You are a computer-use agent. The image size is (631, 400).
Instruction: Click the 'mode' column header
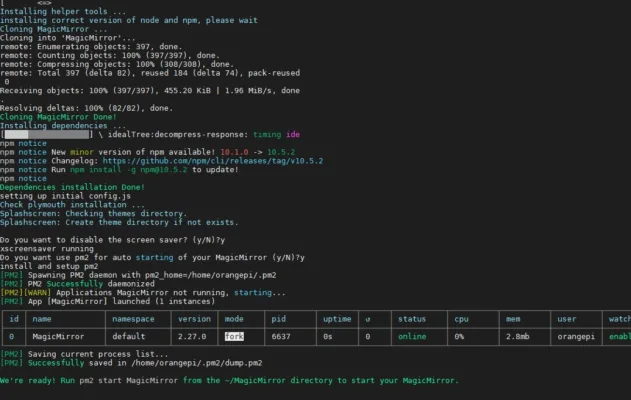pos(234,319)
